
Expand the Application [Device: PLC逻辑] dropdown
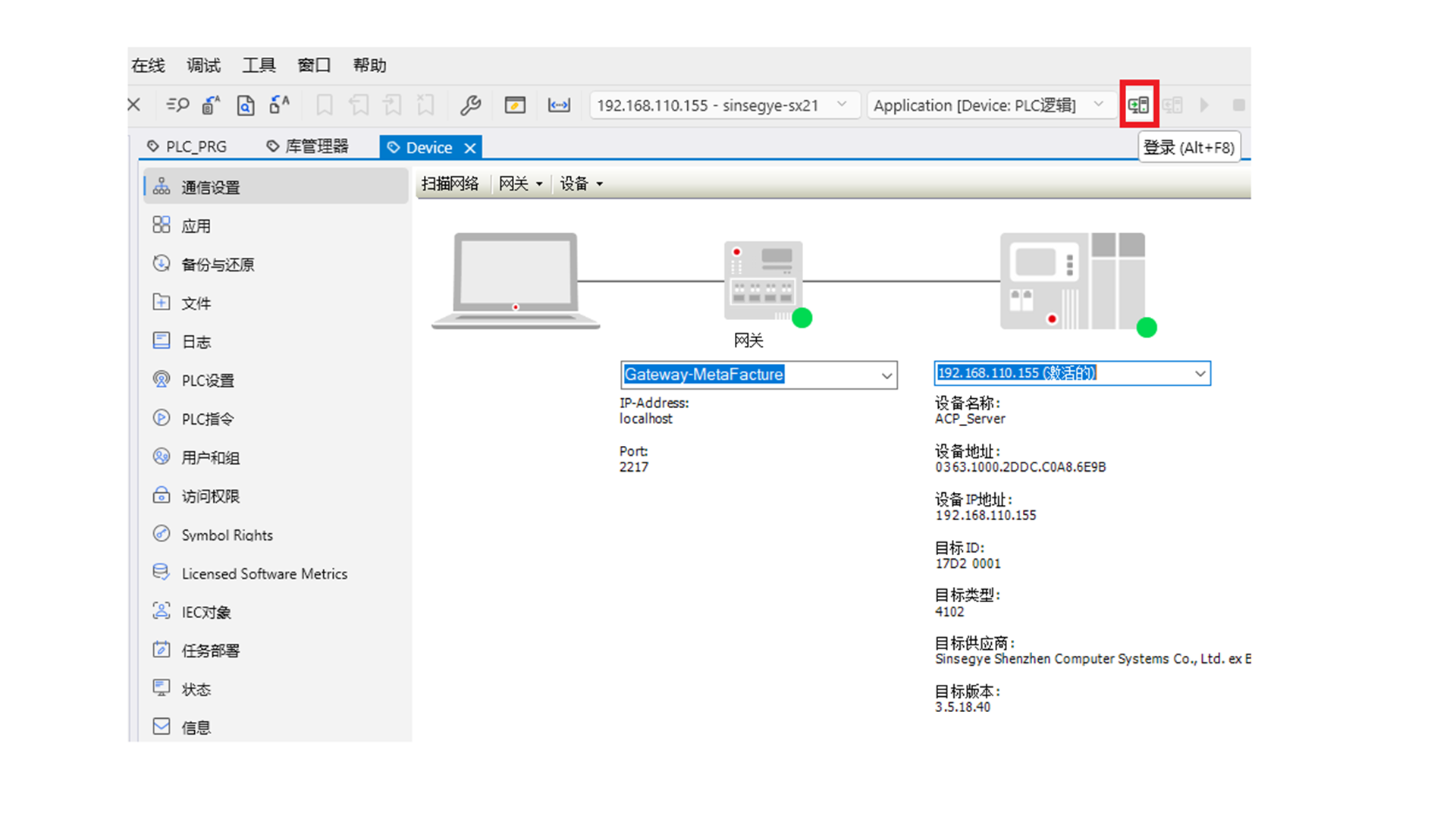1098,105
